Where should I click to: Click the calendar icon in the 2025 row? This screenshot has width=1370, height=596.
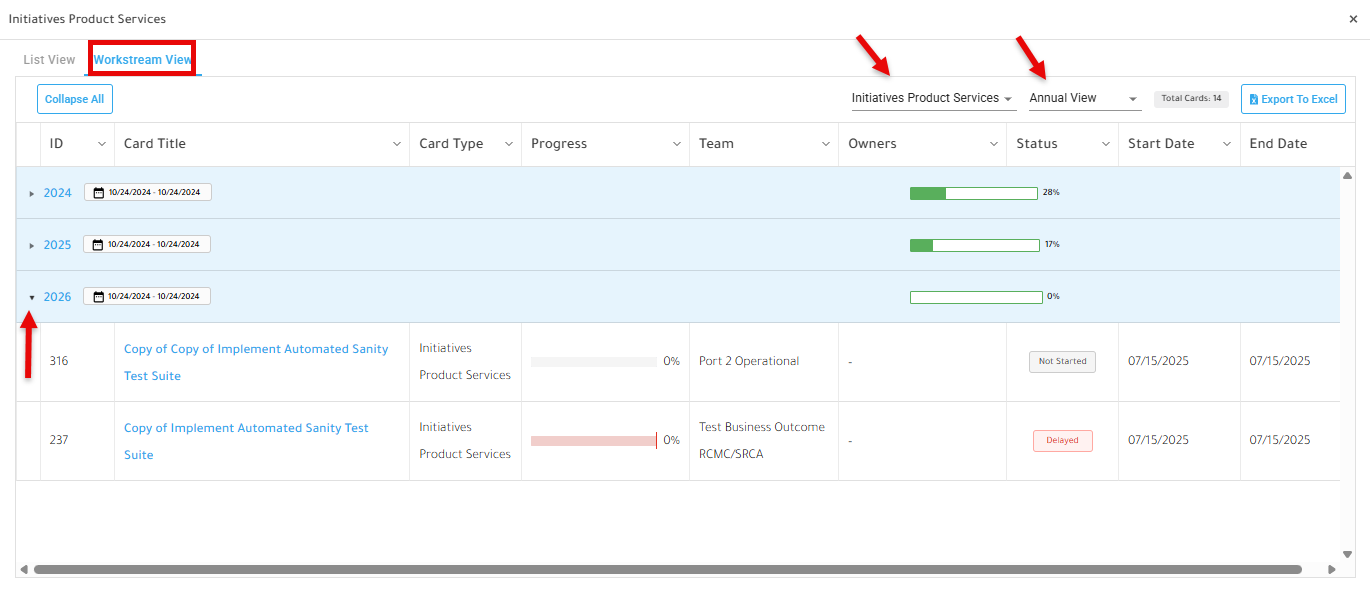(99, 244)
